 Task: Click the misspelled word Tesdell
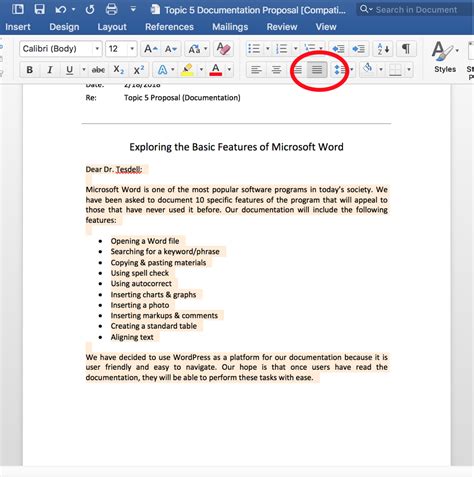point(128,169)
